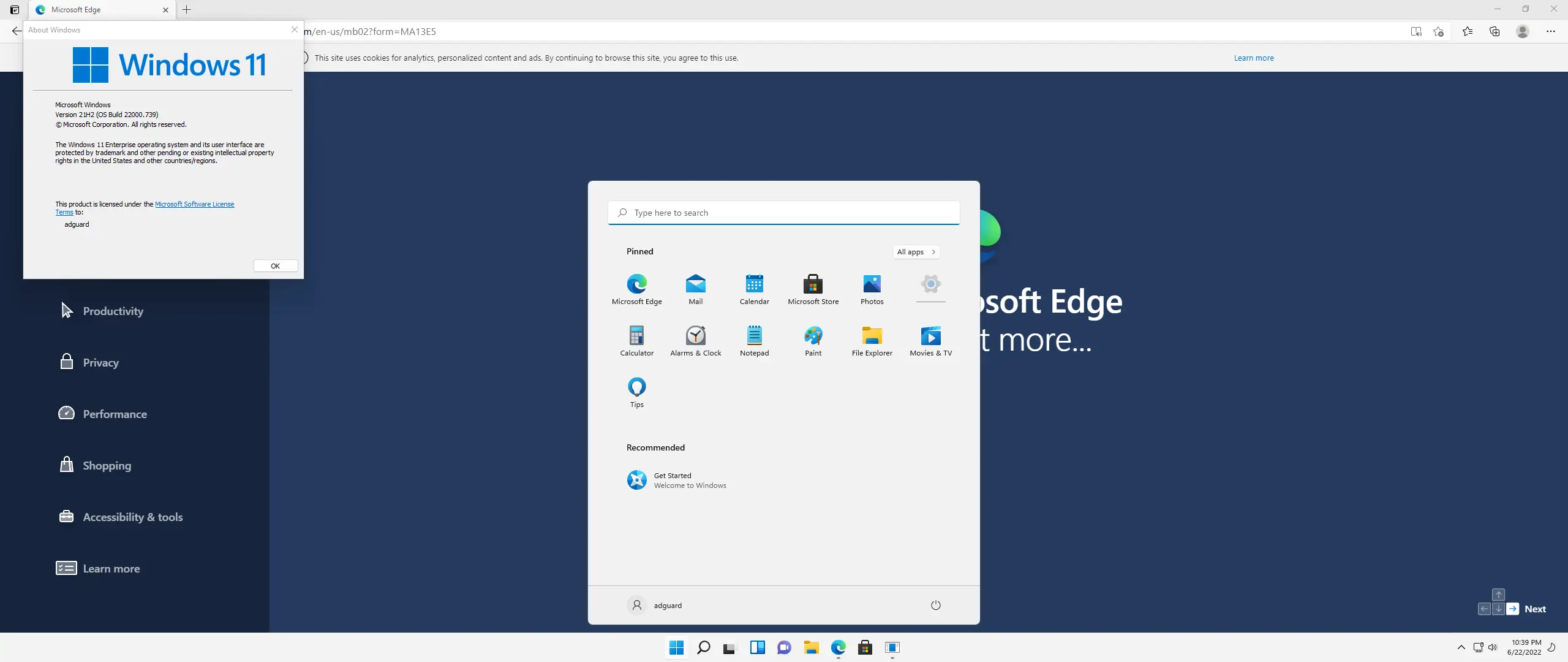Open Edge Settings and more menu
Viewport: 1568px width, 662px height.
(1550, 31)
